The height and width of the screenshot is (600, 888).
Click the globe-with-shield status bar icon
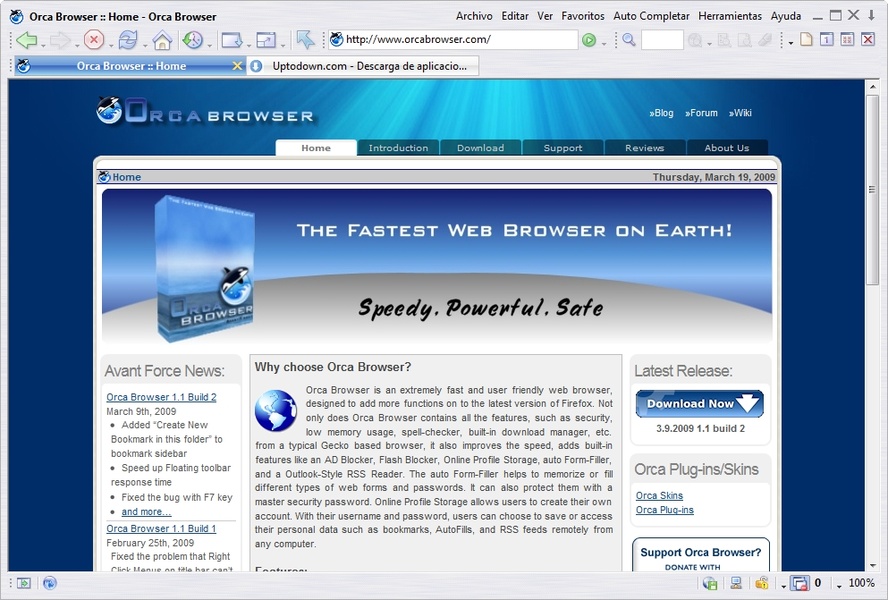click(710, 583)
